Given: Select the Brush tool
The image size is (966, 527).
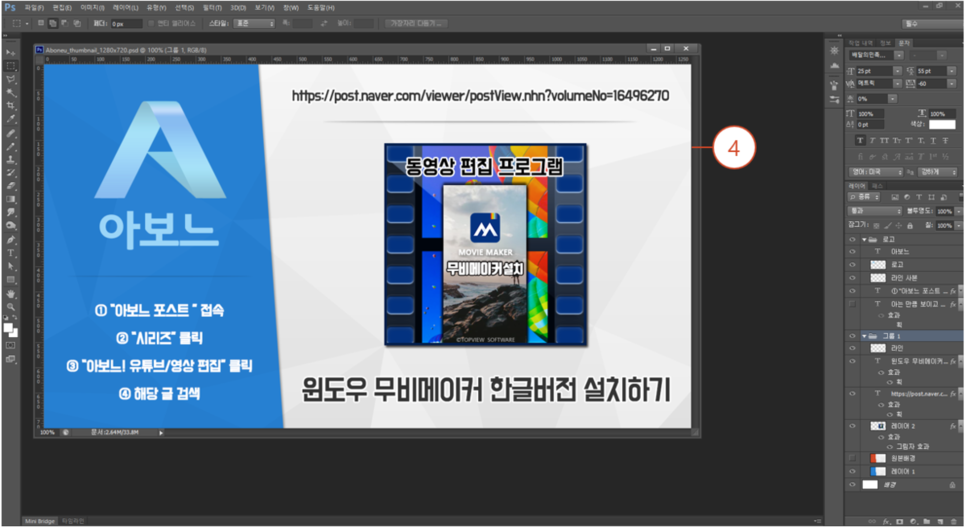Looking at the screenshot, I should click(10, 146).
